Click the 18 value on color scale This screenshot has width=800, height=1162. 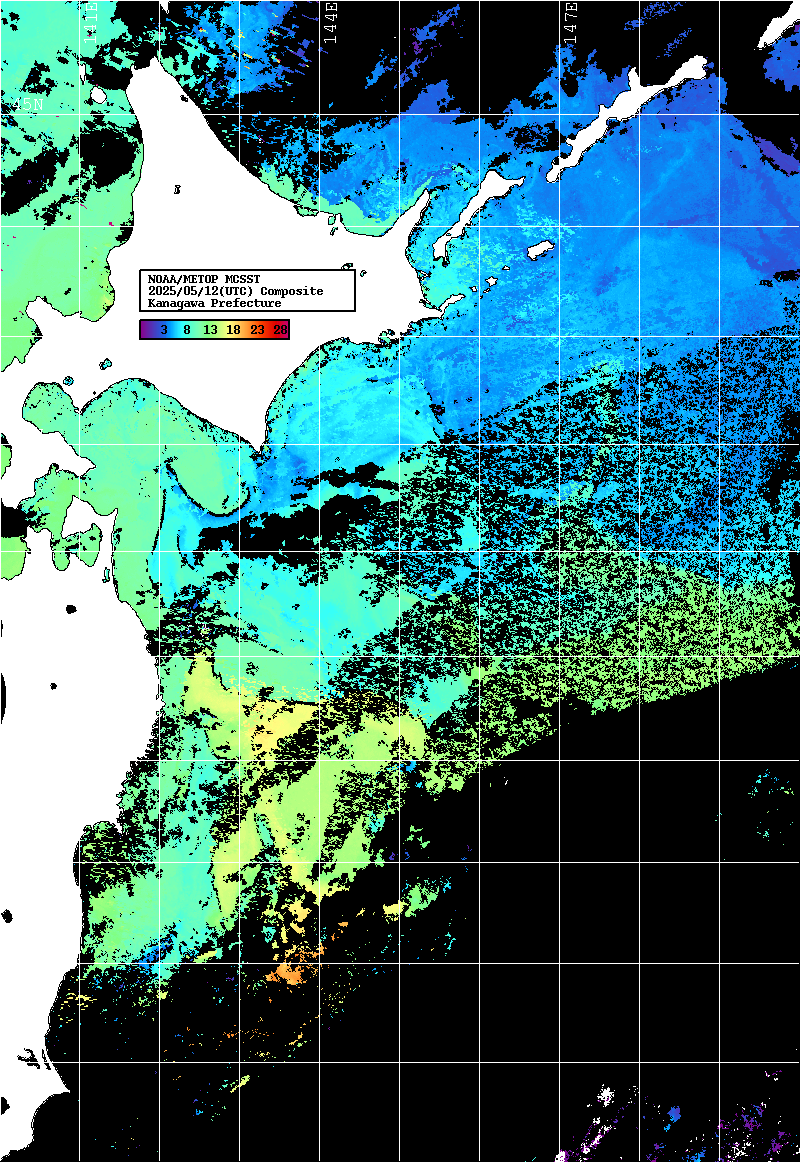233,330
